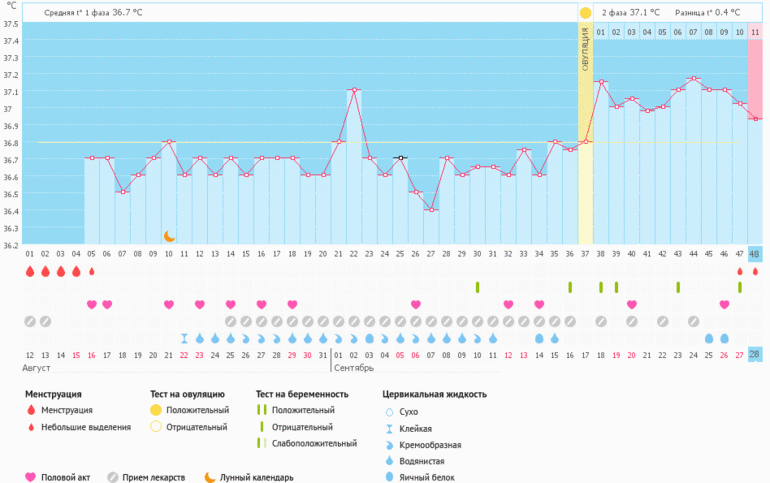770x483 pixels.
Task: Click the 'Средняя t° 1 фаза 36.7 °C' label
Action: pyautogui.click(x=93, y=13)
